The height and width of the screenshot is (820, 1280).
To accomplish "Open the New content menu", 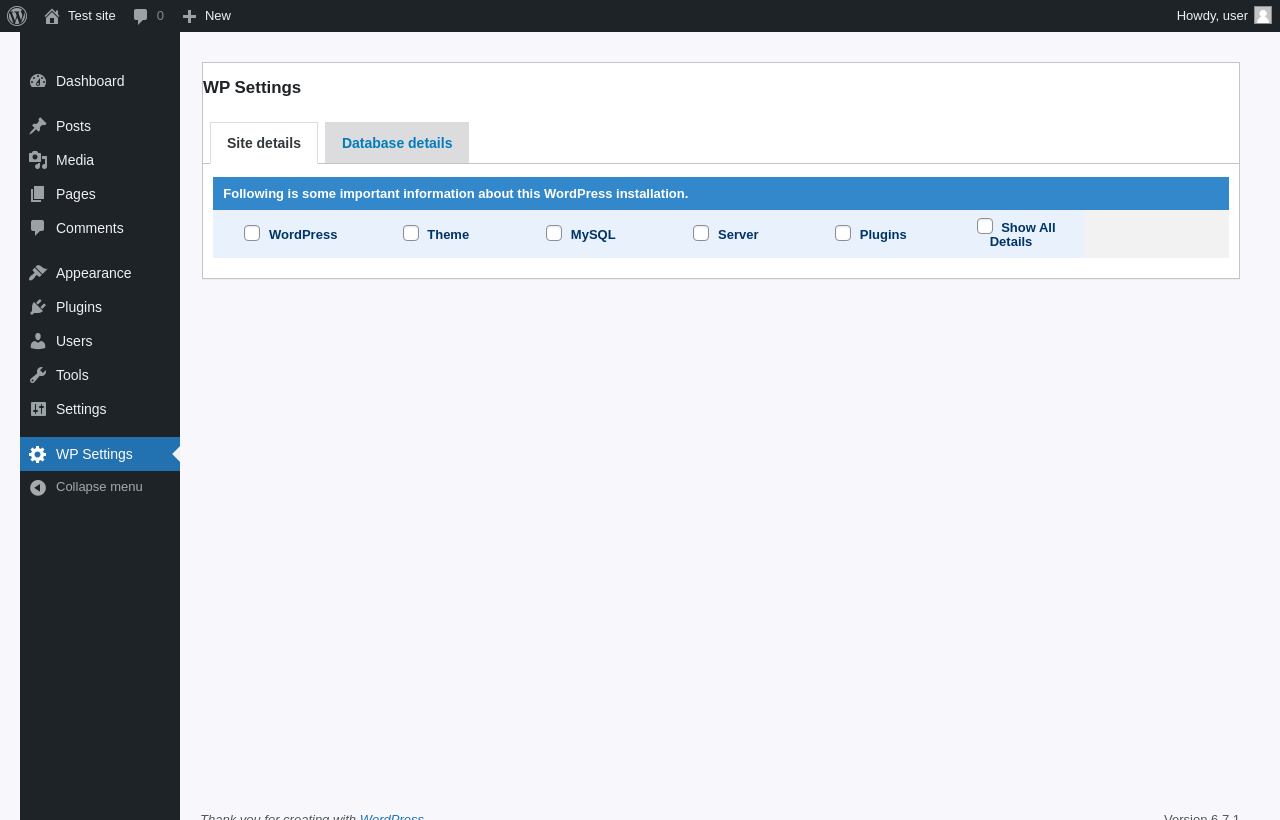I will 206,16.
